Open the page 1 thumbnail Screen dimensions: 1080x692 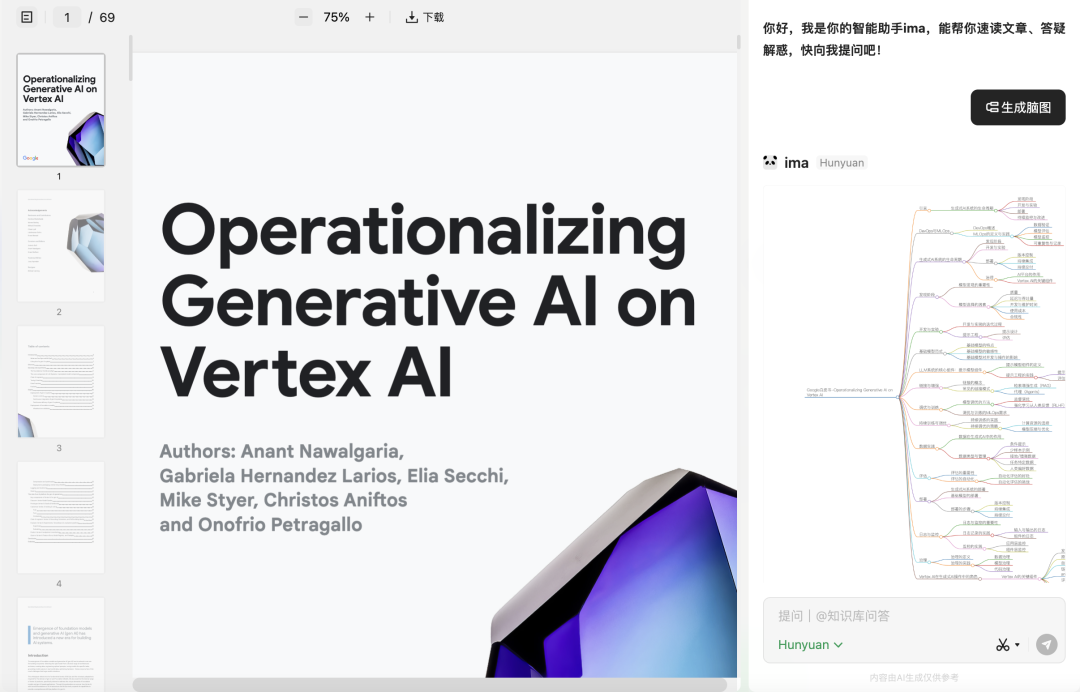pos(61,110)
